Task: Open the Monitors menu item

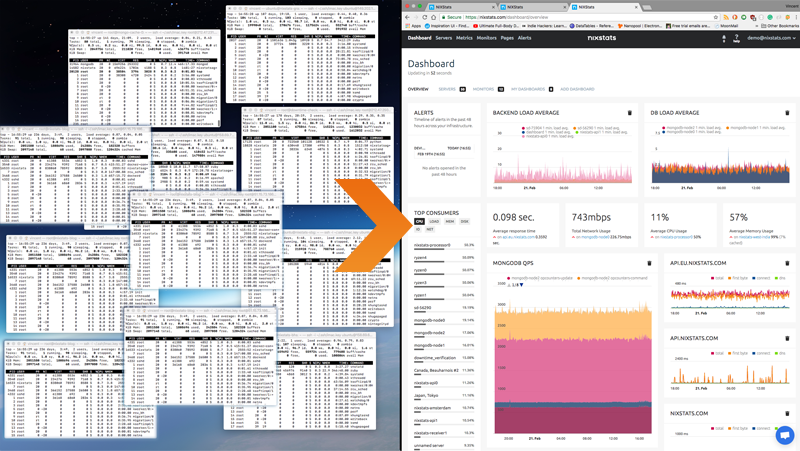Action: tap(486, 38)
